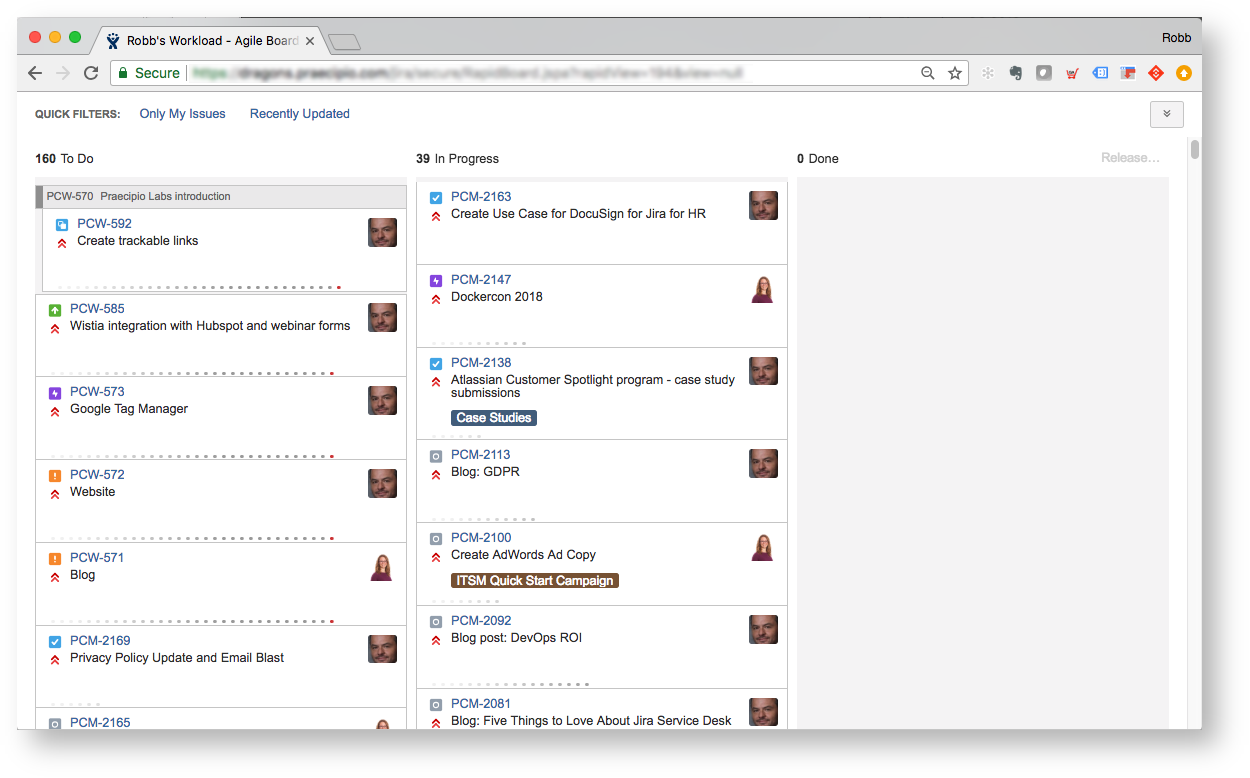1250x778 pixels.
Task: Click the In Progress column header
Action: pos(457,159)
